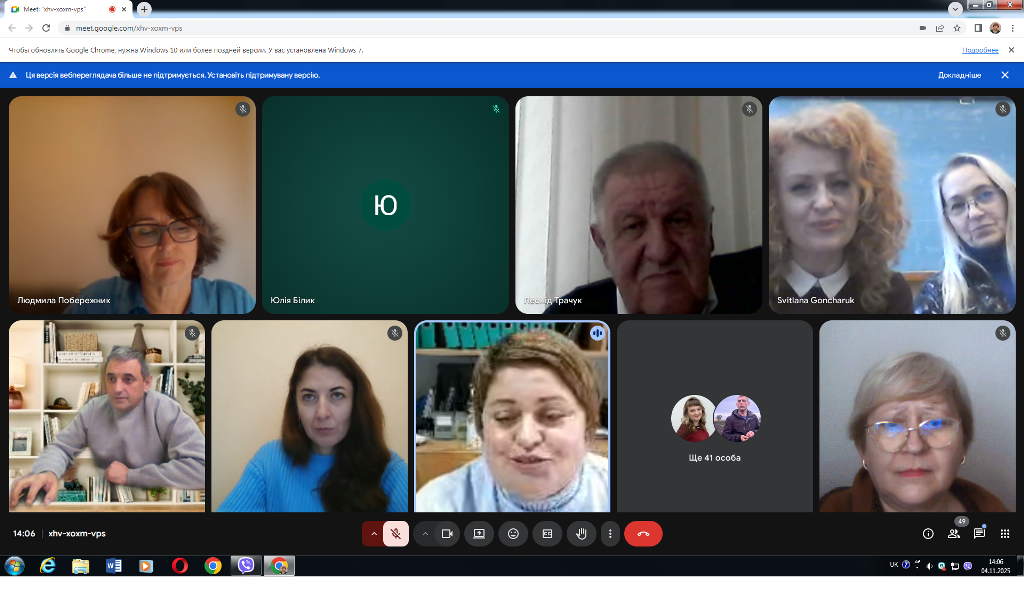Image resolution: width=1024 pixels, height=606 pixels.
Task: Open Viber from the Windows taskbar
Action: pyautogui.click(x=246, y=566)
